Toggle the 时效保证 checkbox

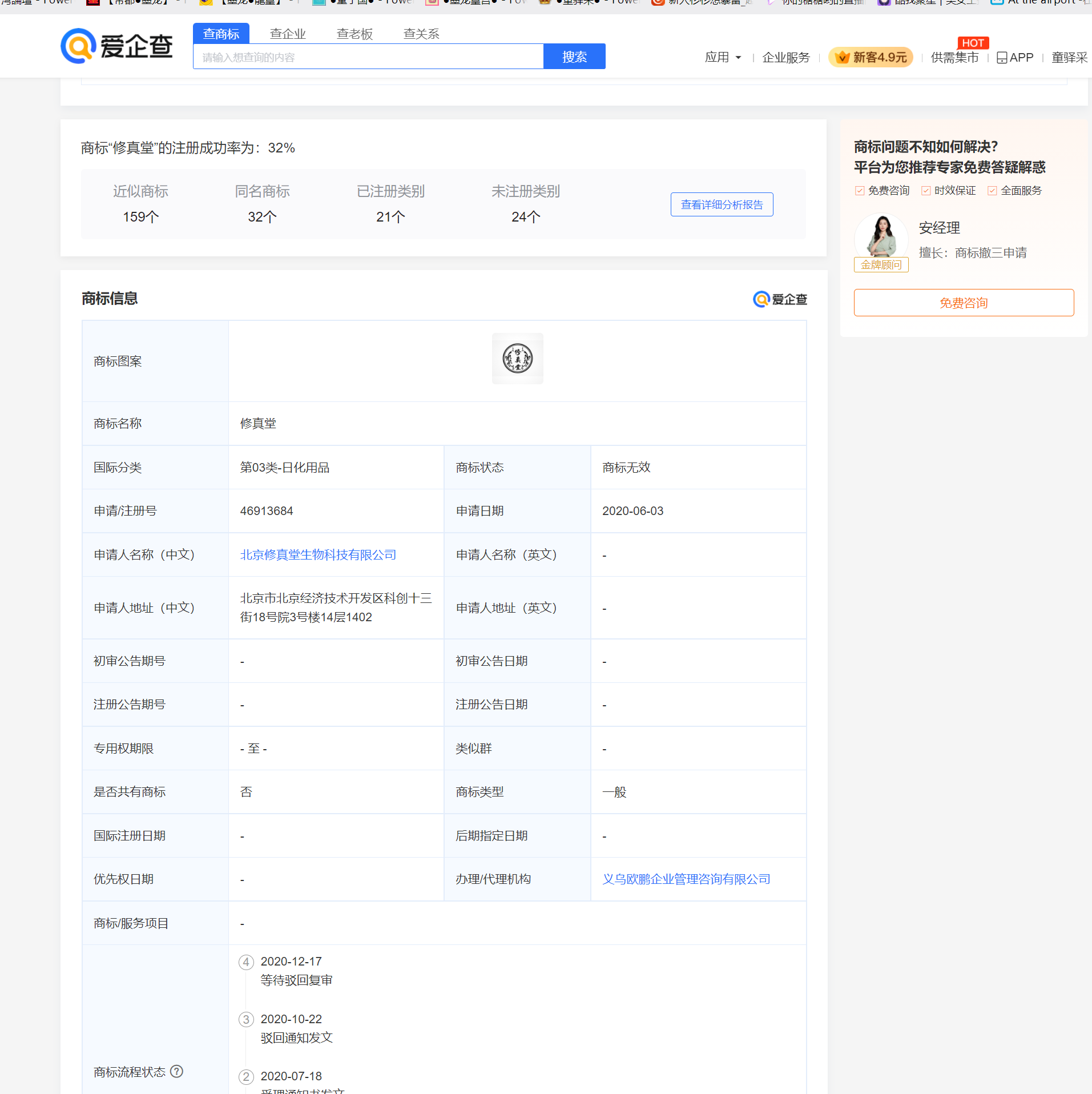[926, 191]
